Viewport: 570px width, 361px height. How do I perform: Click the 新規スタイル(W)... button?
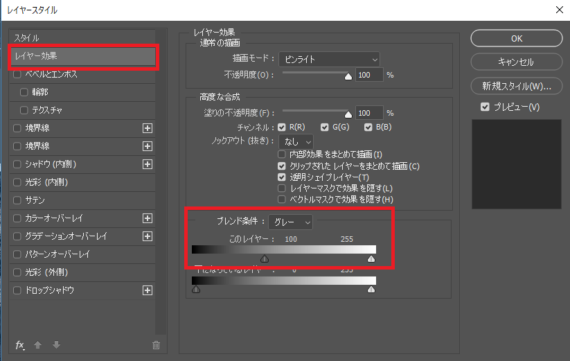coord(517,86)
